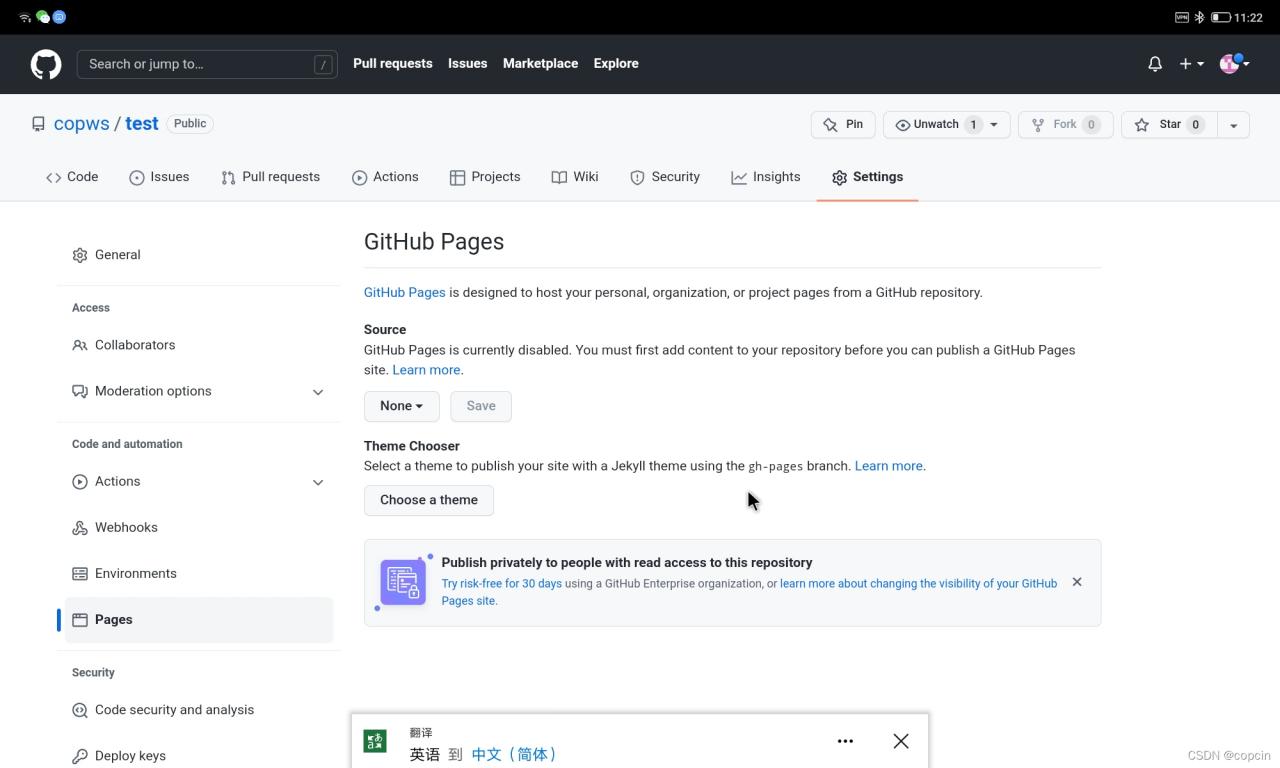Open the Security repository tab
The height and width of the screenshot is (768, 1280).
click(665, 177)
